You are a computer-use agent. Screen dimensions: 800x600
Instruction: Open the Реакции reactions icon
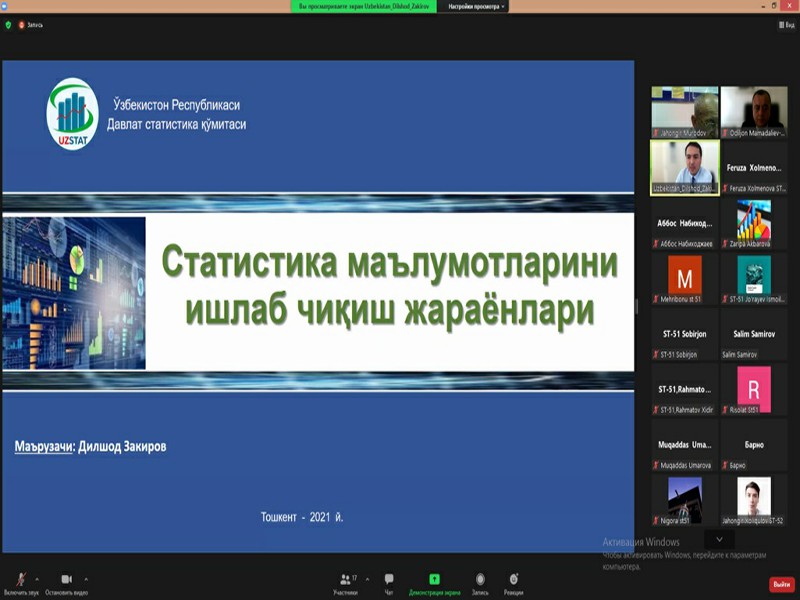(x=513, y=577)
